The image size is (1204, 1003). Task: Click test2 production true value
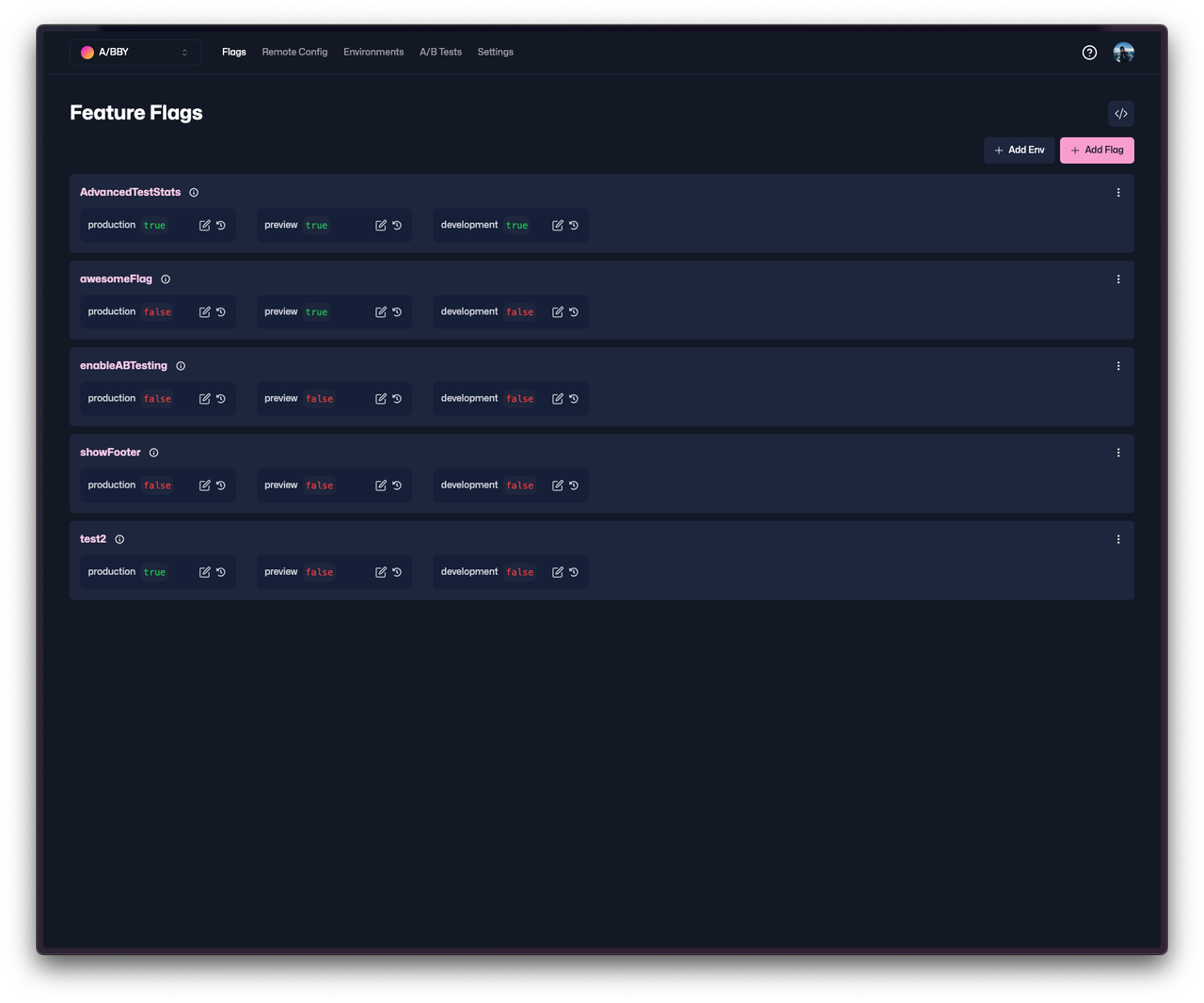tap(154, 572)
